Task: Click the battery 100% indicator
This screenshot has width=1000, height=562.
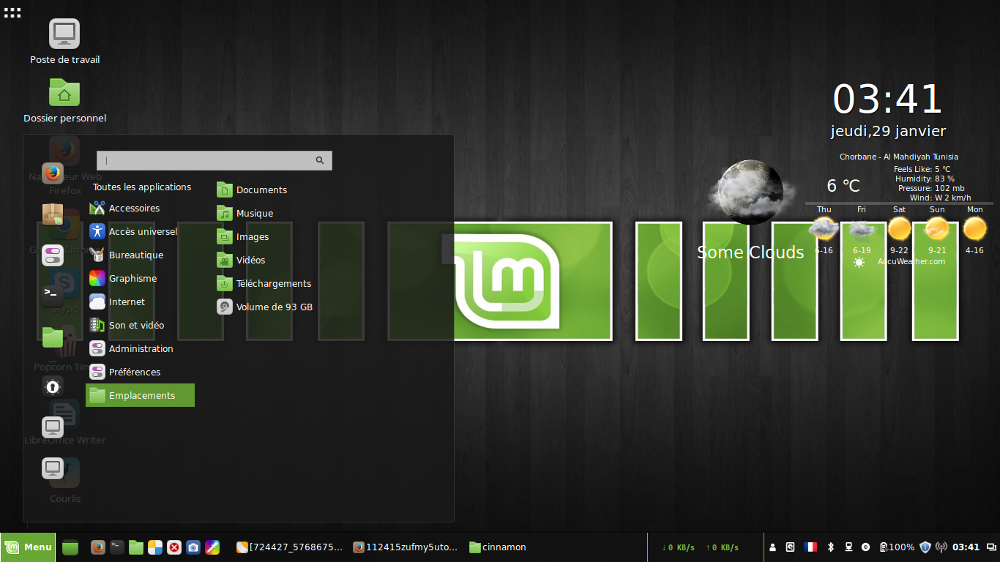Action: 897,547
